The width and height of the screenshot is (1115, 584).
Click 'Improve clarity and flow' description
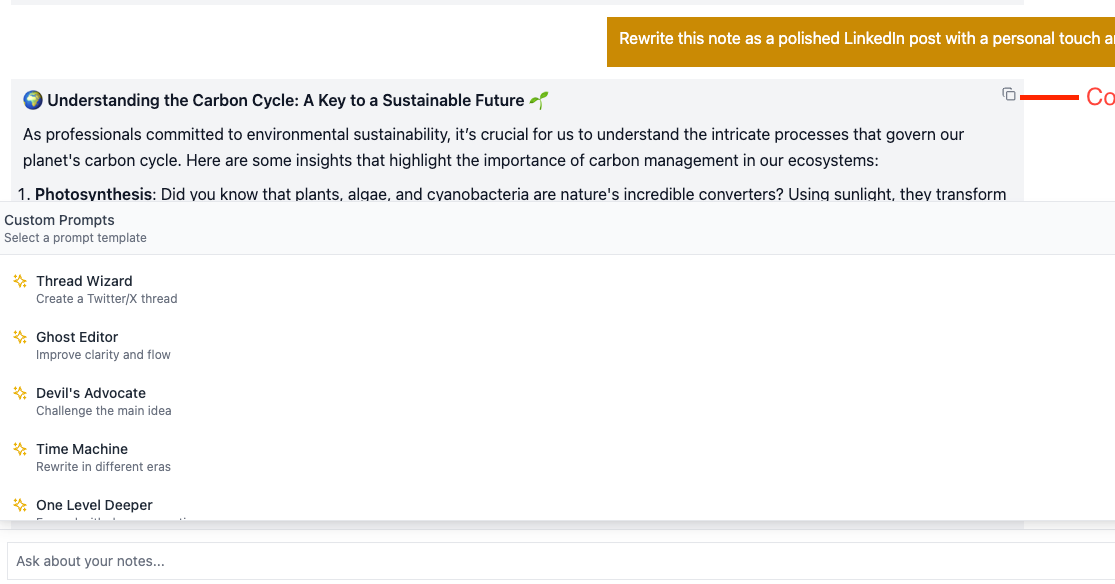point(103,355)
